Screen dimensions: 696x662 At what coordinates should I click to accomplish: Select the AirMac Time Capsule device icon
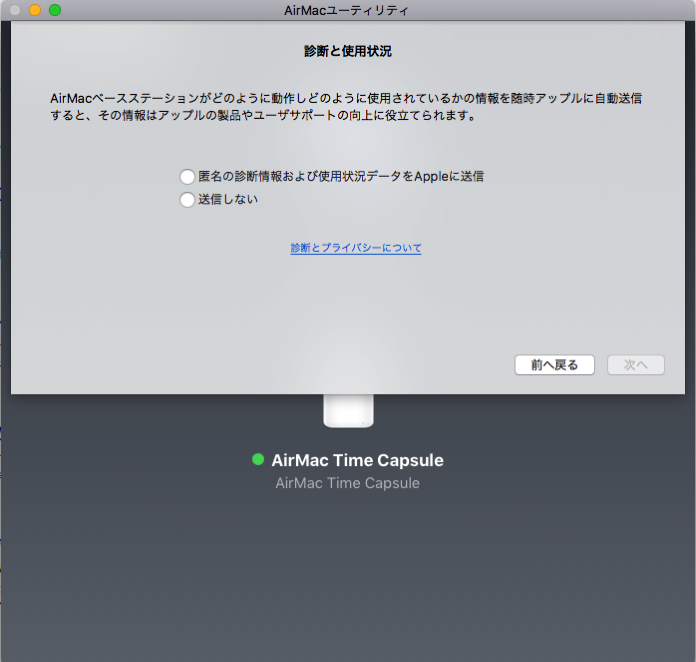click(x=348, y=411)
